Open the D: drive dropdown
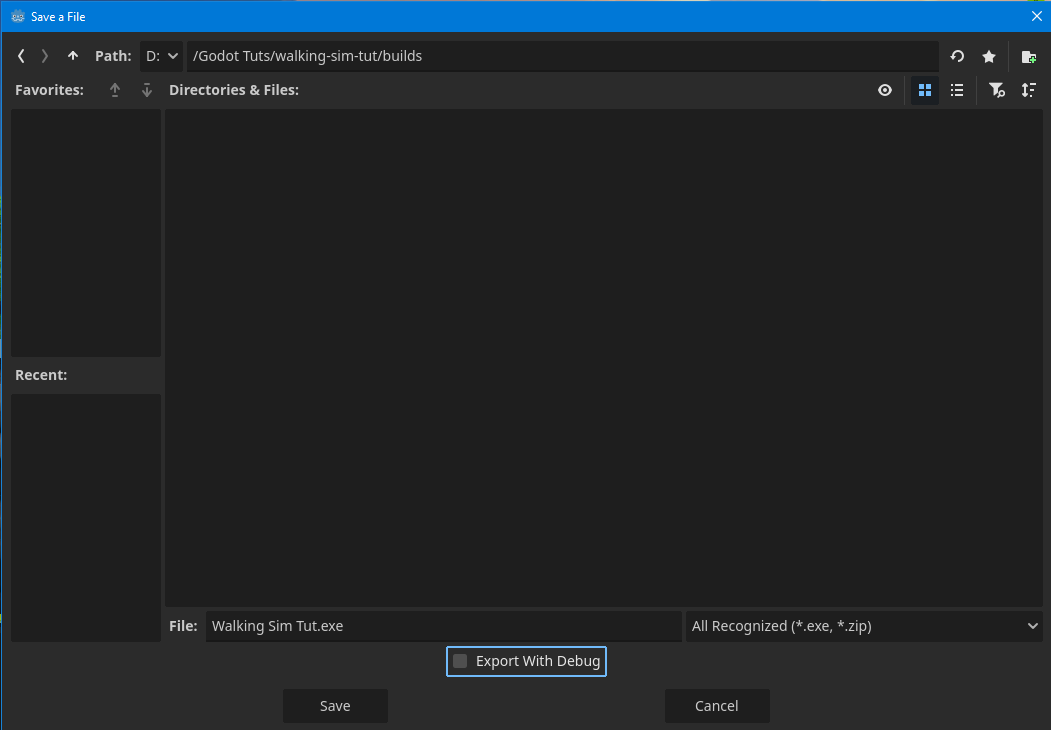 click(161, 56)
